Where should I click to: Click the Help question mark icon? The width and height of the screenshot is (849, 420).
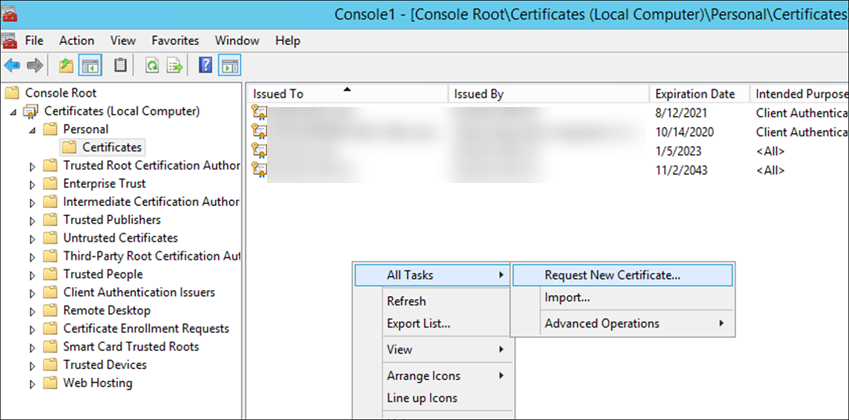tap(205, 65)
